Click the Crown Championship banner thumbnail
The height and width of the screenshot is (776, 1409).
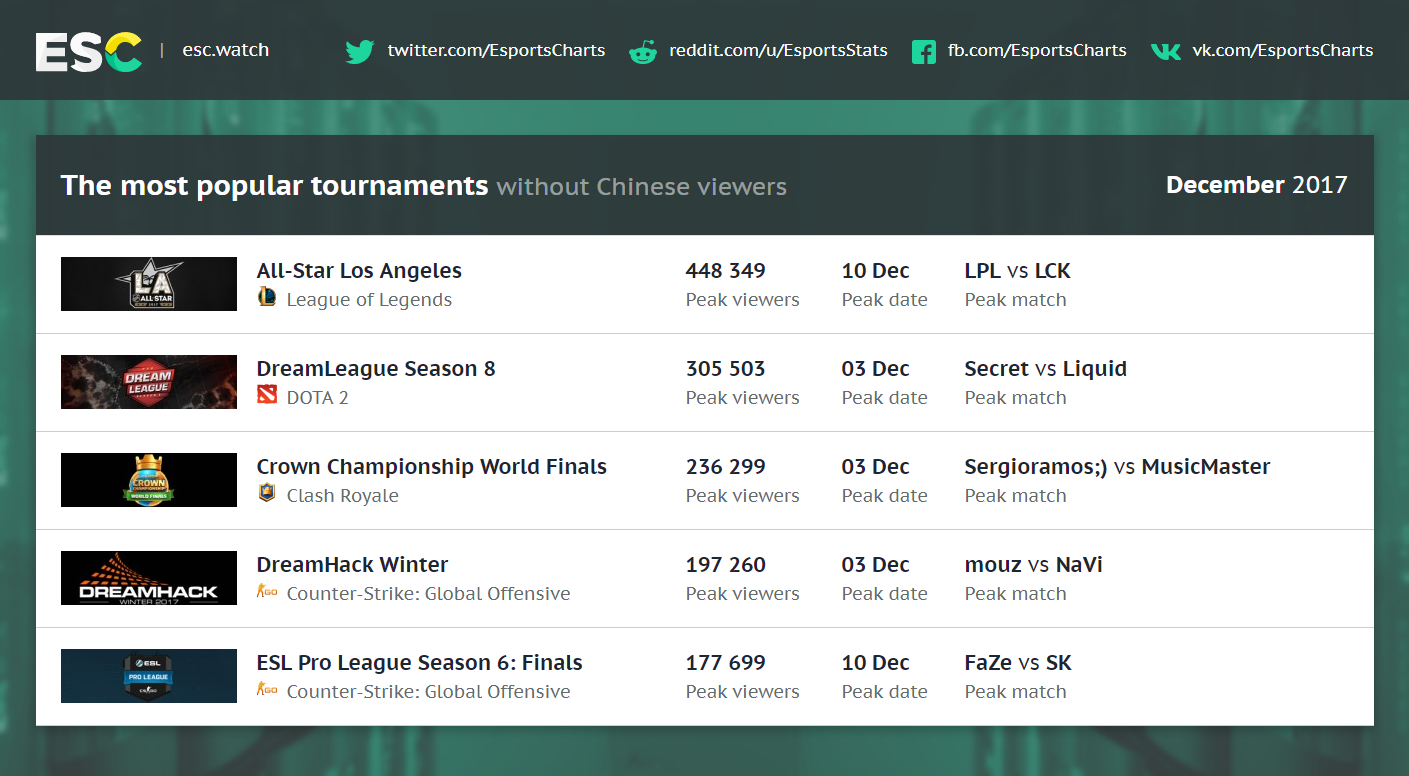[149, 480]
